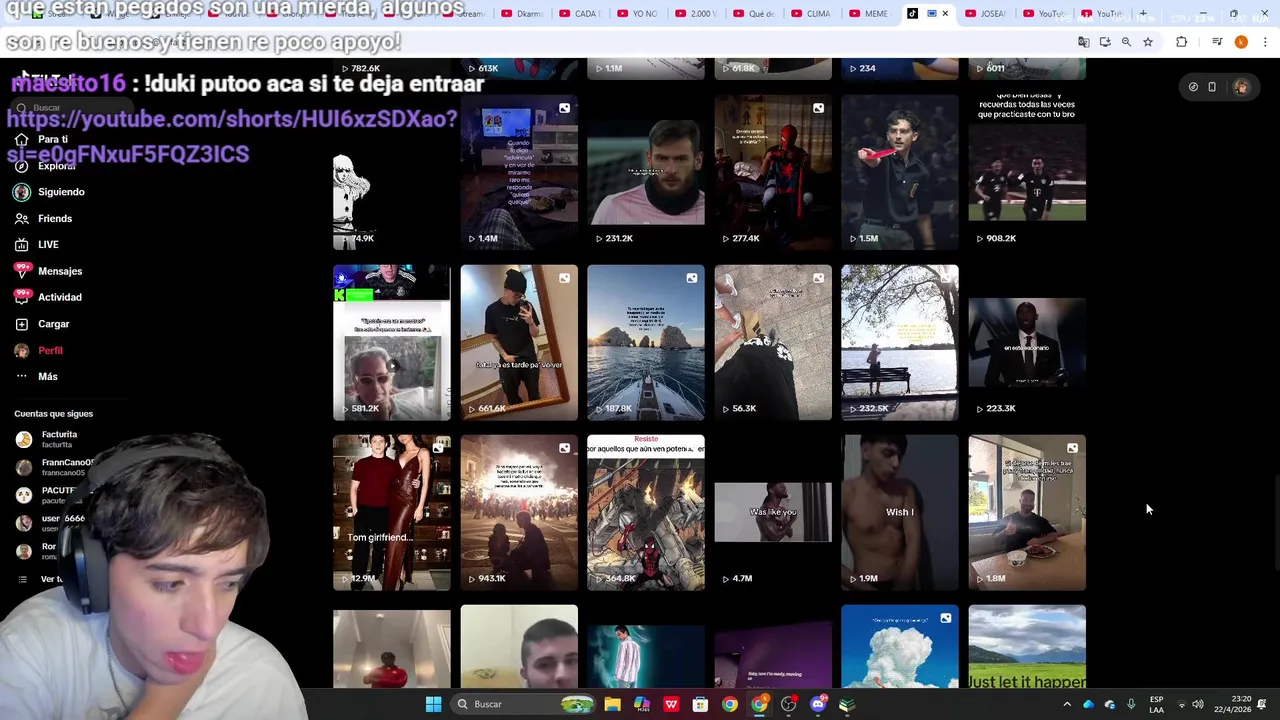Open Windows Start menu
Viewport: 1280px width, 720px height.
(433, 704)
